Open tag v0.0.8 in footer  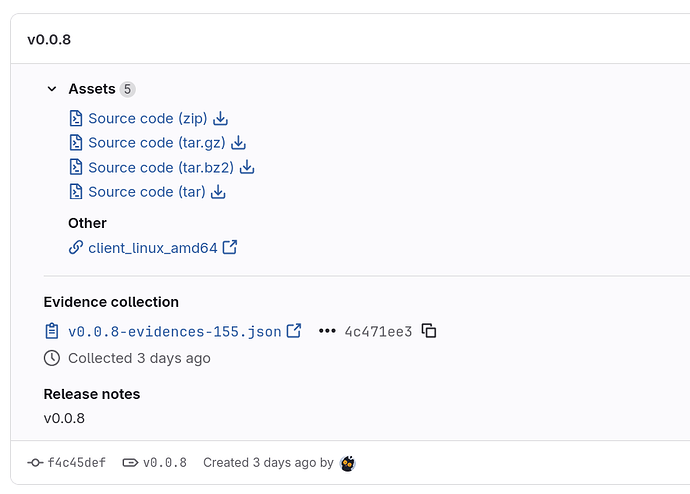tap(164, 463)
